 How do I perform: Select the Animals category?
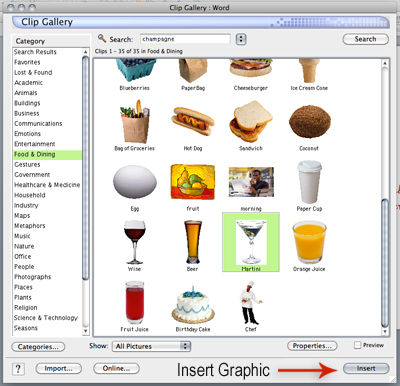[26, 93]
